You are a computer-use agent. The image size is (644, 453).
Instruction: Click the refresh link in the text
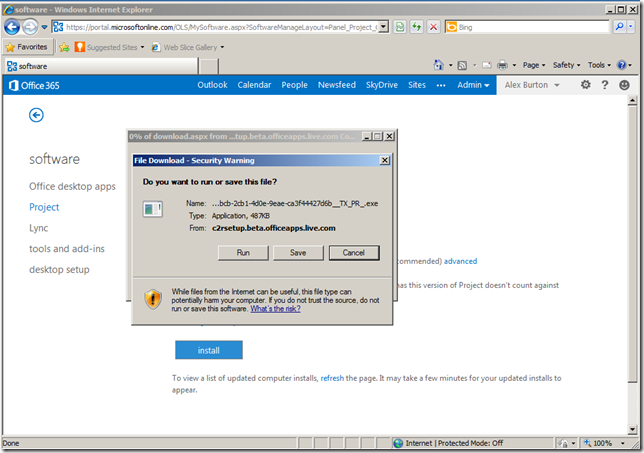click(332, 378)
